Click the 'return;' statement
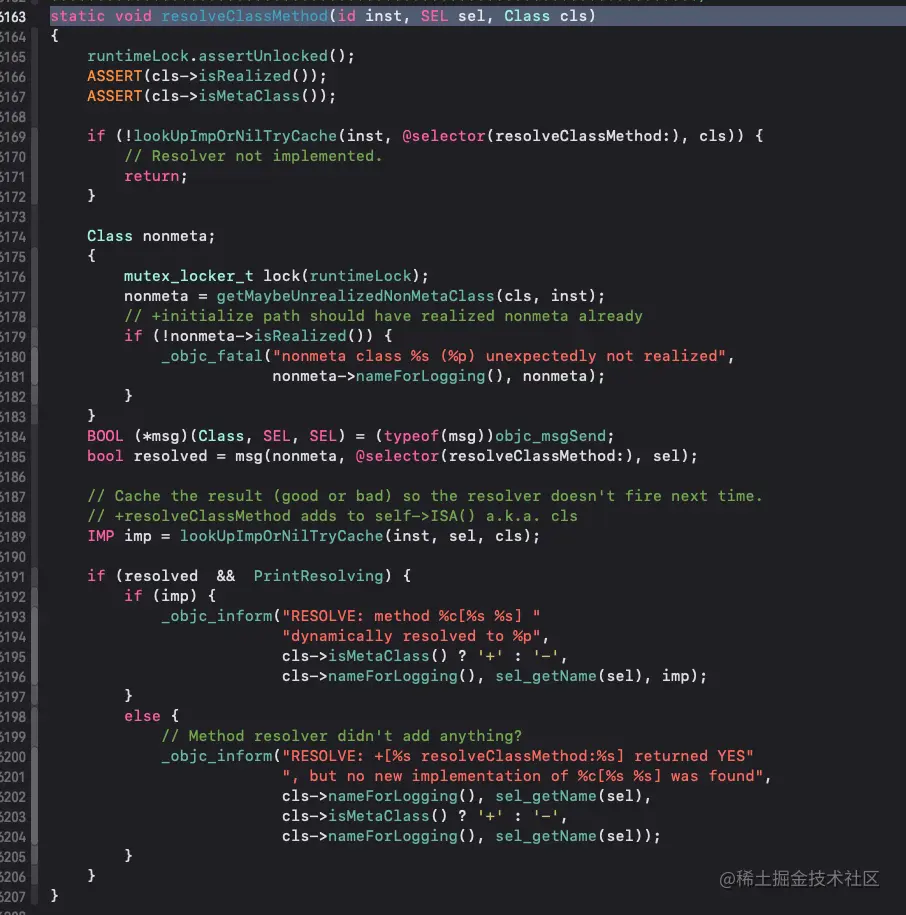The width and height of the screenshot is (906, 915). coord(156,176)
